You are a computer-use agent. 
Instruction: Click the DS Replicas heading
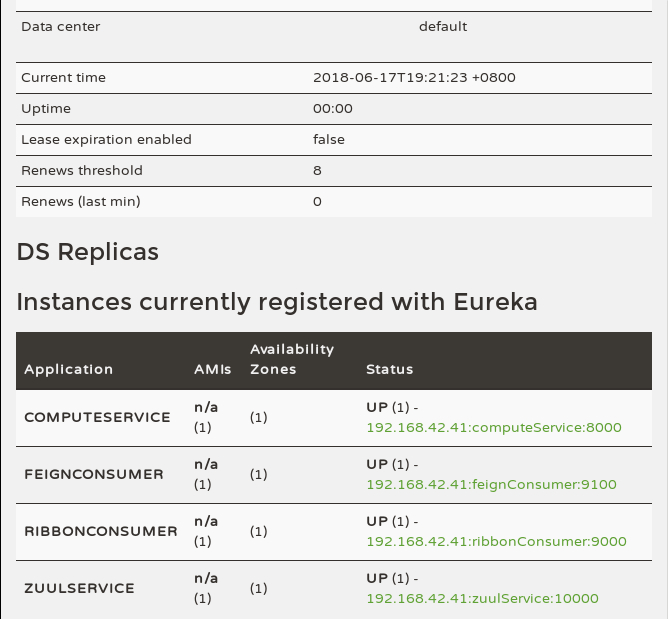tap(88, 252)
